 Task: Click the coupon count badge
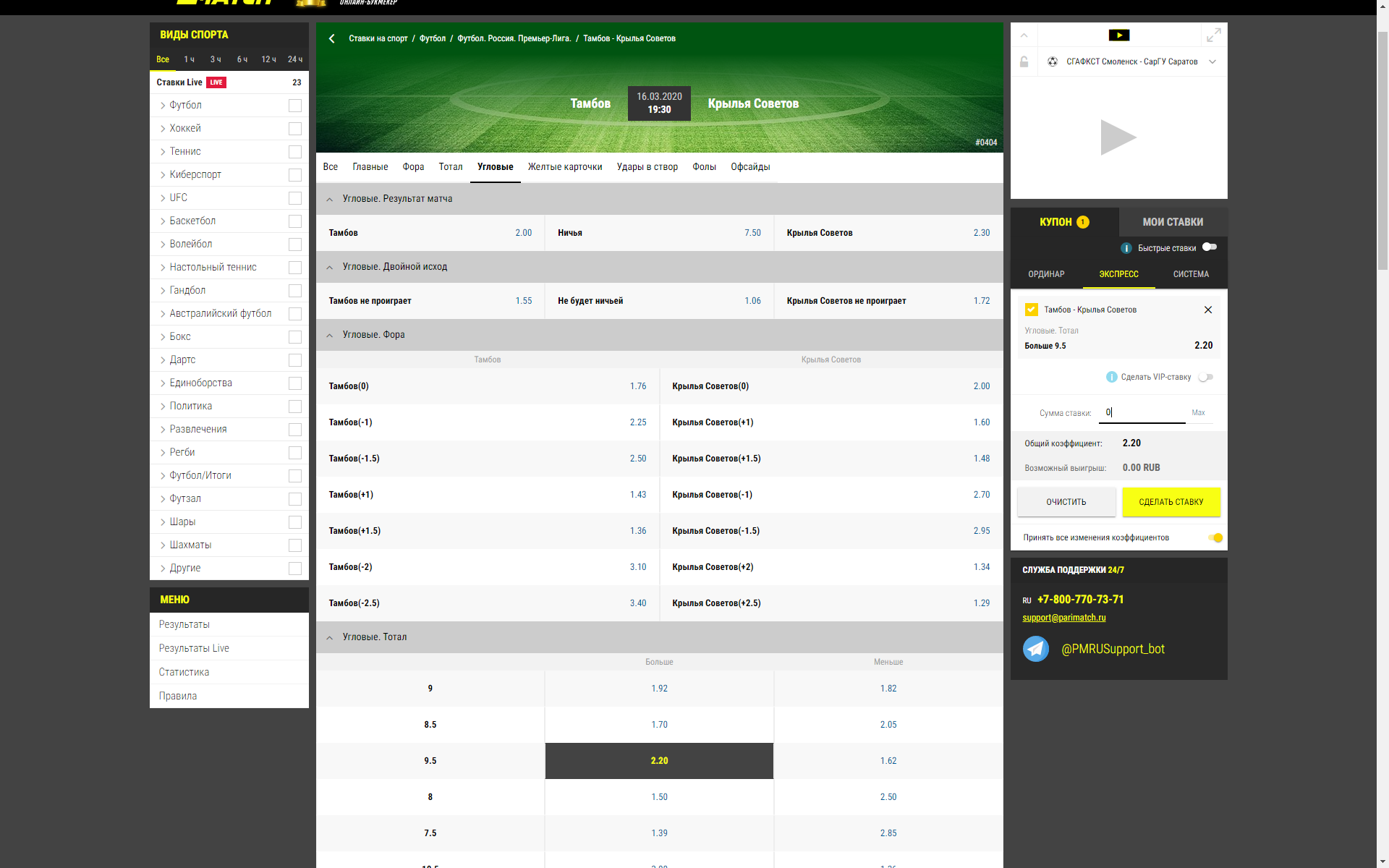click(x=1083, y=222)
